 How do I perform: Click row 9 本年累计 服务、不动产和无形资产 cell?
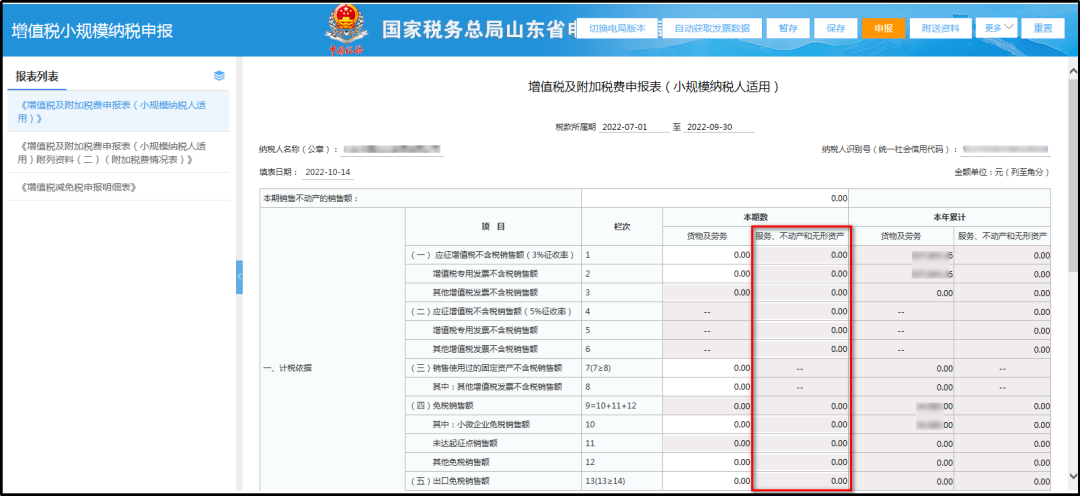click(x=1002, y=405)
